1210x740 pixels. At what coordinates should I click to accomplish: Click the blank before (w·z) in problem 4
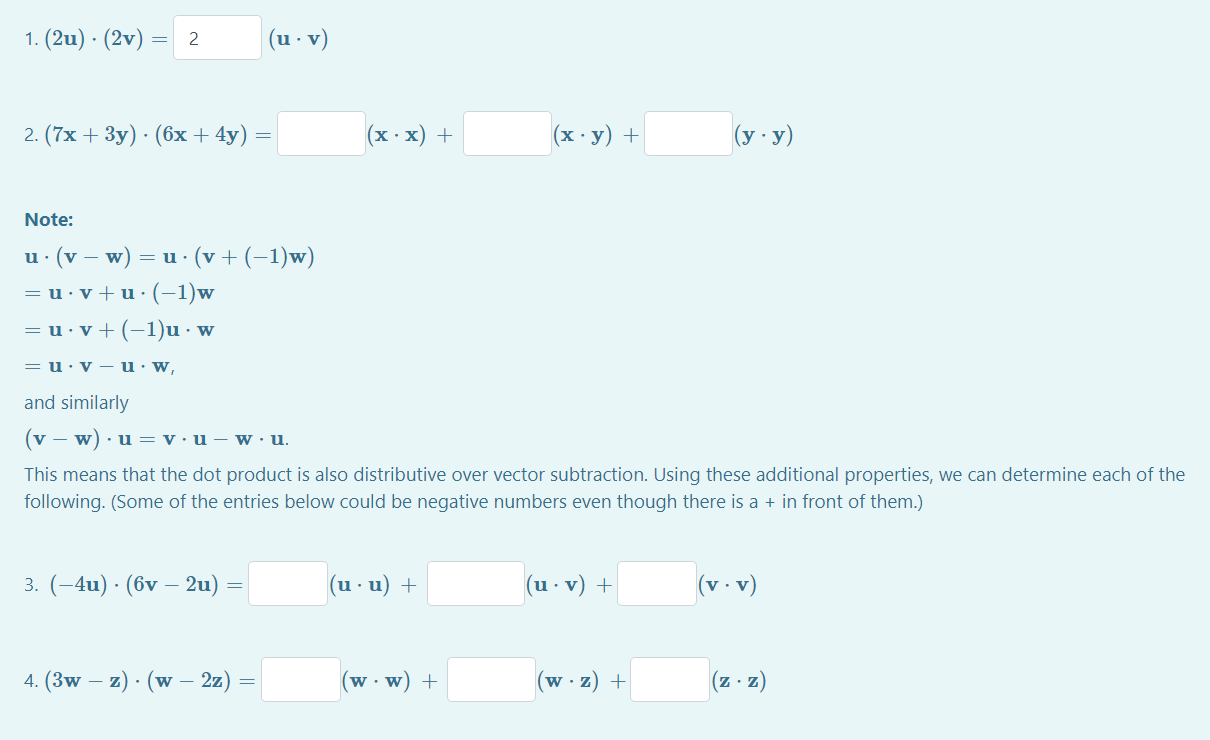(491, 678)
